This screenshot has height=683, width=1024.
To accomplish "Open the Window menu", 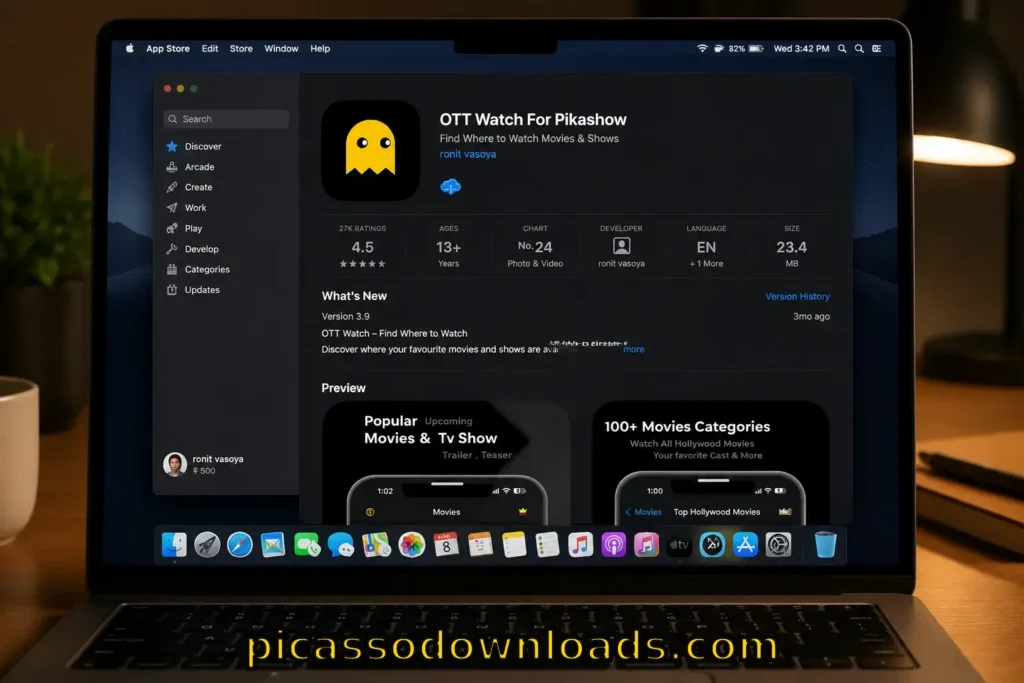I will [281, 48].
